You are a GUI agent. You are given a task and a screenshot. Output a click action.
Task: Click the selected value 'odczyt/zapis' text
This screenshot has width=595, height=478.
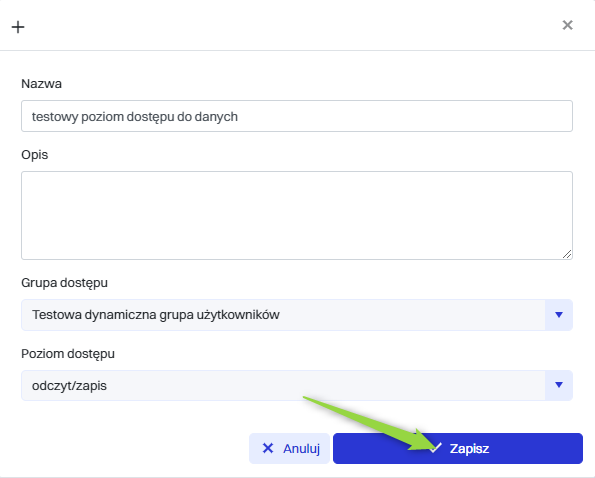[69, 386]
